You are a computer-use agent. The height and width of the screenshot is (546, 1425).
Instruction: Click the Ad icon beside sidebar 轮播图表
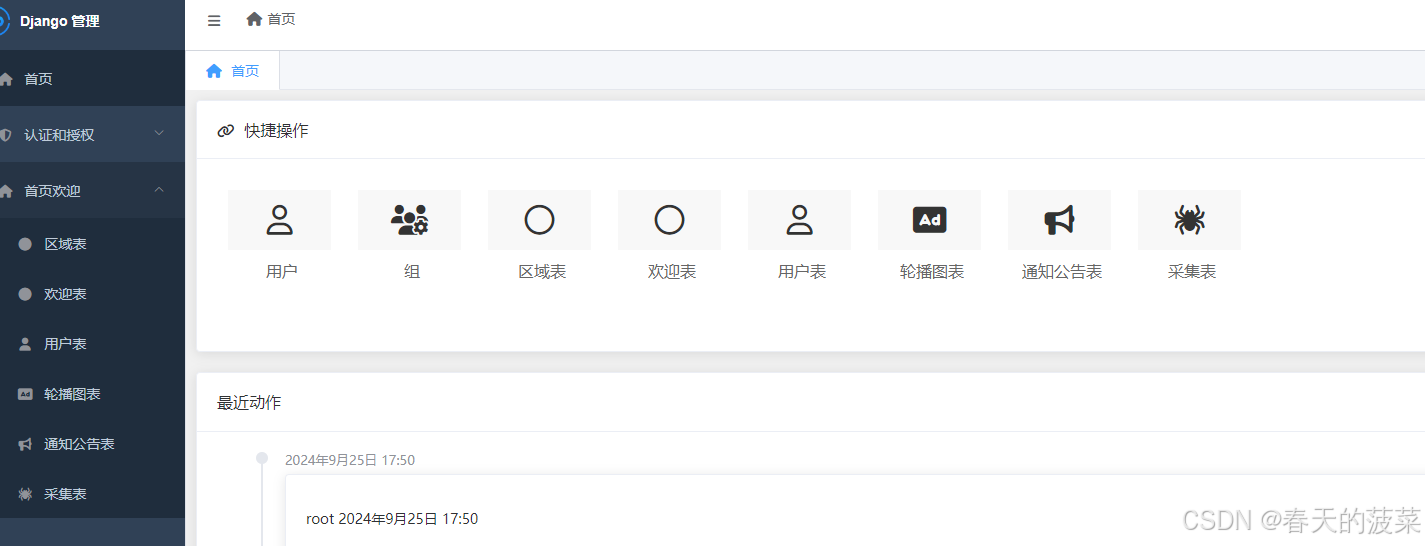pyautogui.click(x=25, y=394)
